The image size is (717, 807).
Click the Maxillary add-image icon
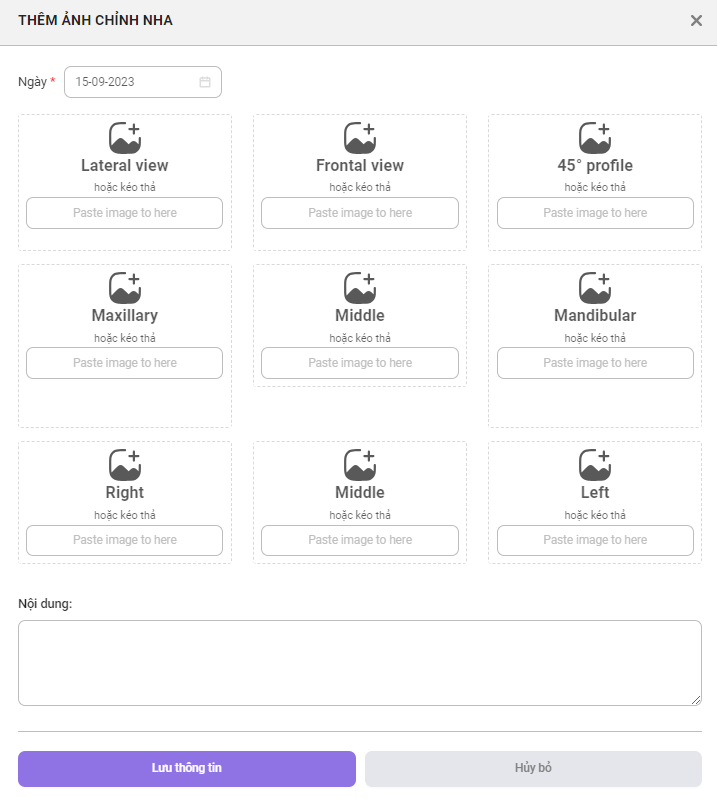pyautogui.click(x=125, y=288)
